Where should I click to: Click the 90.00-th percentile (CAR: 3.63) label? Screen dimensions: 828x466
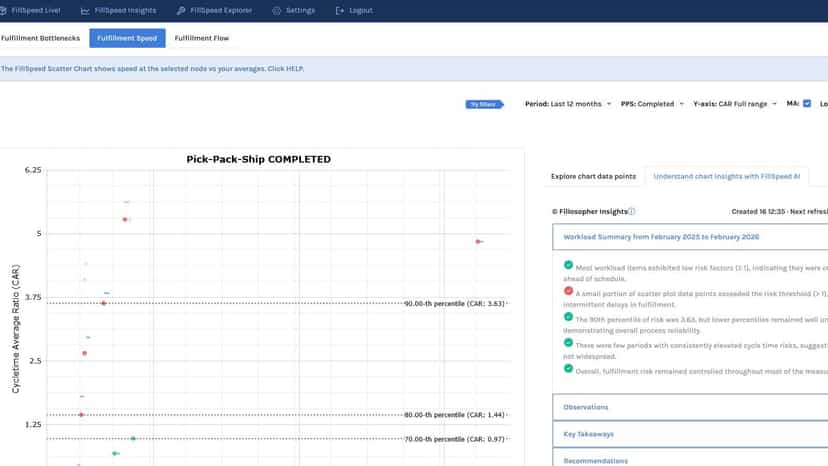click(454, 304)
